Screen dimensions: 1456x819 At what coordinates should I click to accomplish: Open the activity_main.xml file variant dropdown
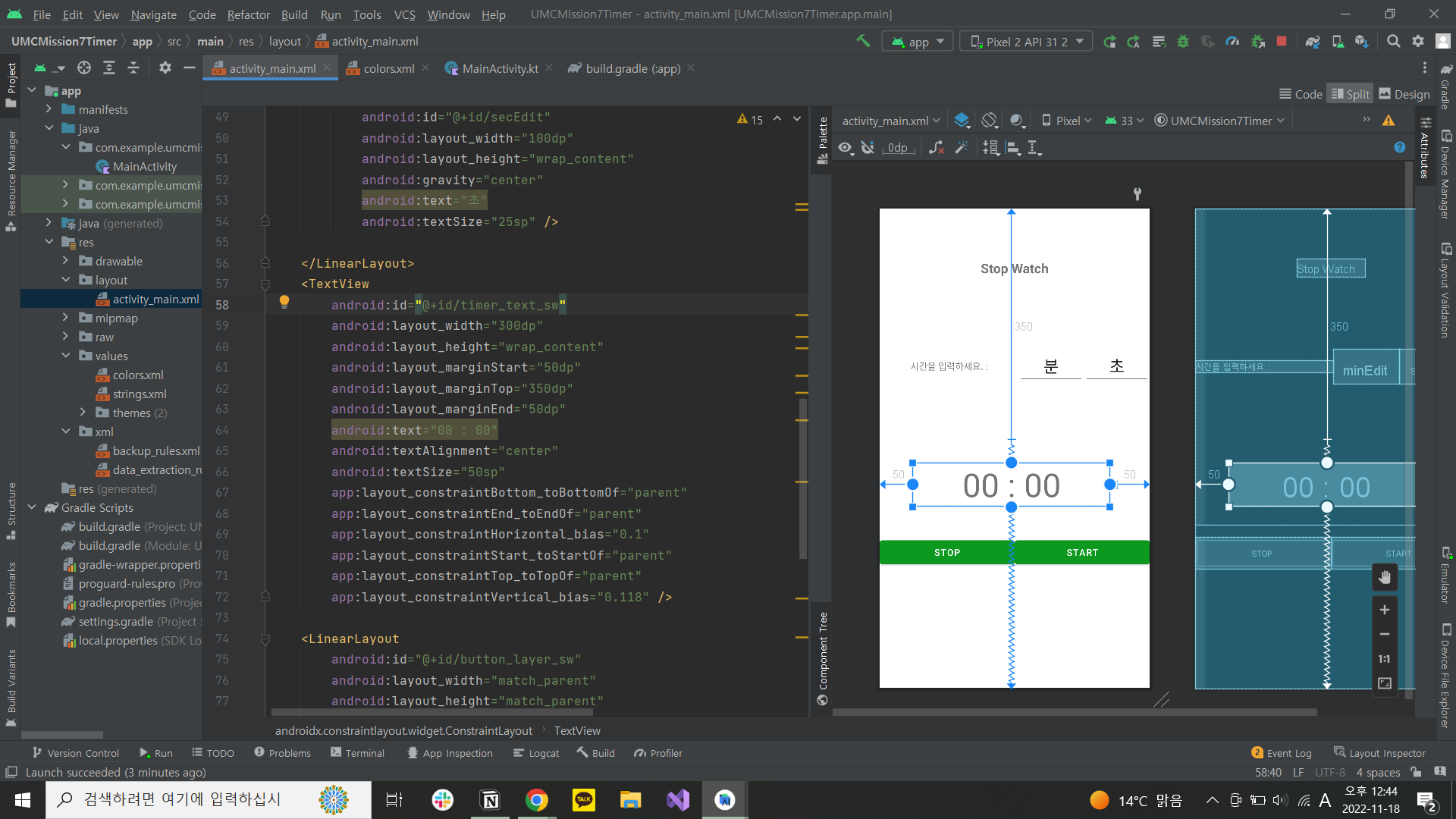pyautogui.click(x=891, y=121)
